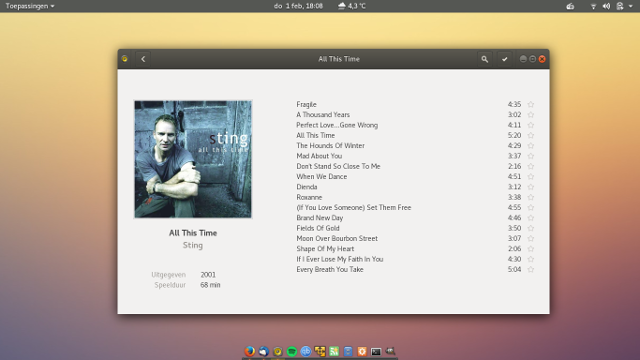Favorite Brand New Day with star icon
640x360 pixels.
531,218
